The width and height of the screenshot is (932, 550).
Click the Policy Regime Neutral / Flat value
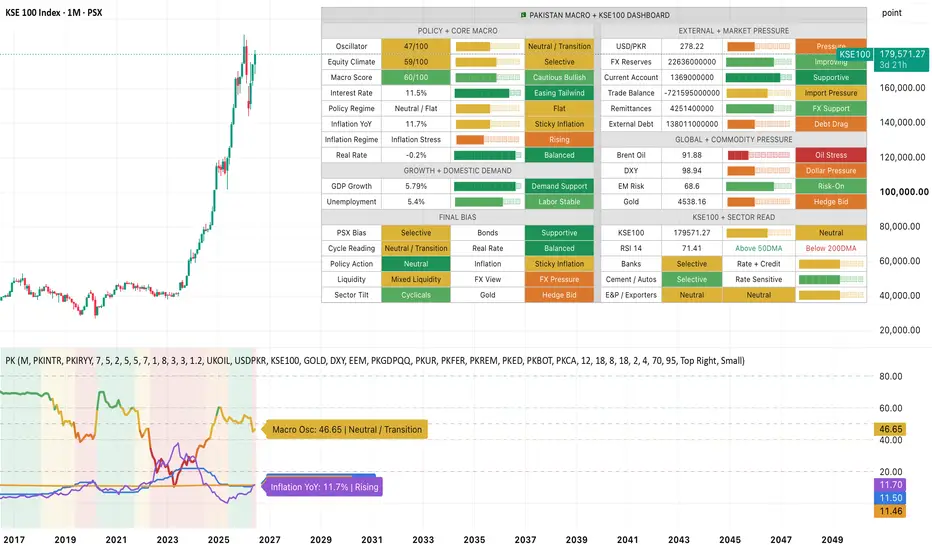tap(416, 108)
